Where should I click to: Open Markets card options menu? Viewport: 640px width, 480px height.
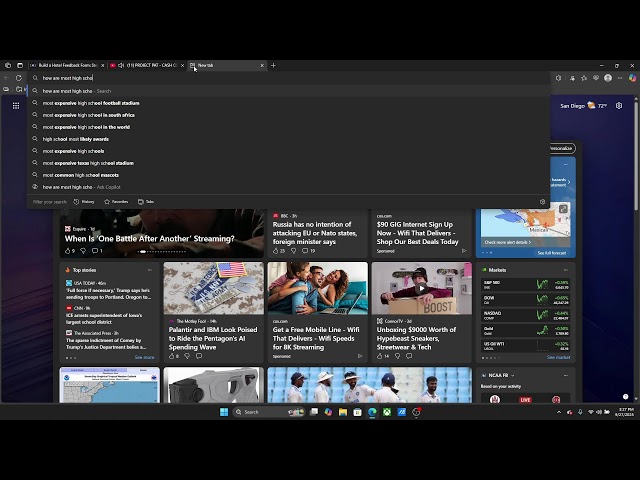(566, 270)
